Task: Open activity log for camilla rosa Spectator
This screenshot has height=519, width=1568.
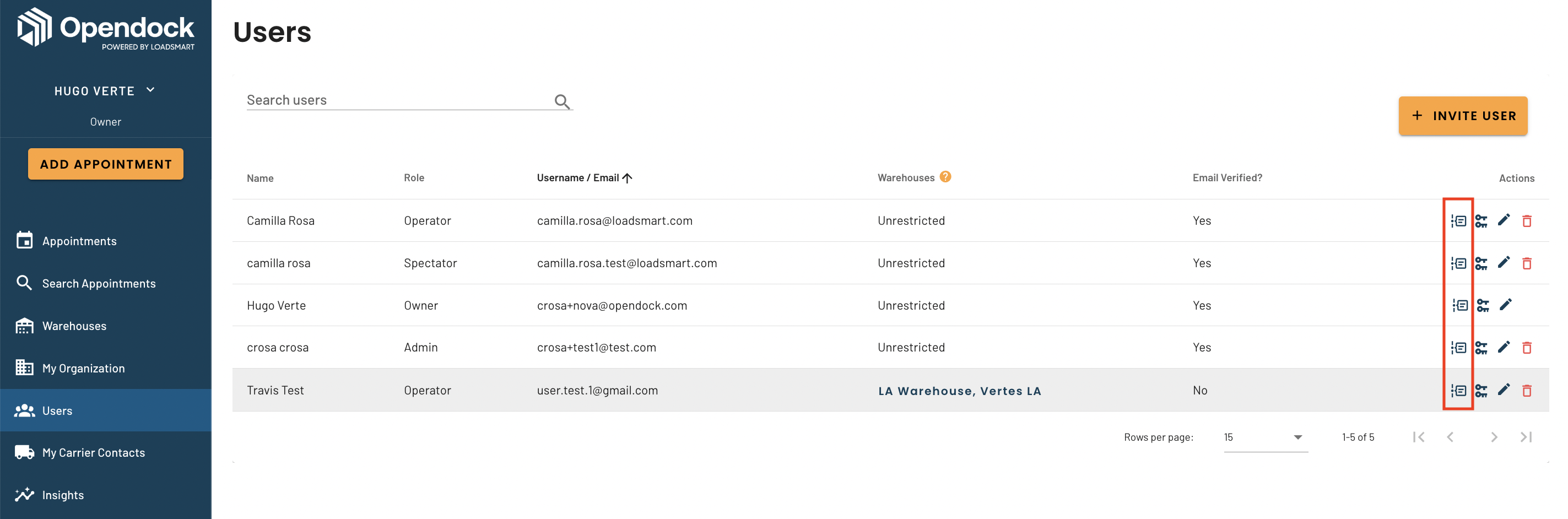Action: [x=1458, y=263]
